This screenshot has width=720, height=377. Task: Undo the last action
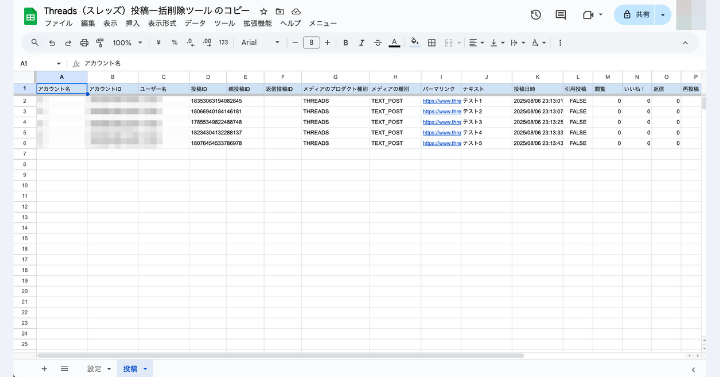click(x=52, y=43)
